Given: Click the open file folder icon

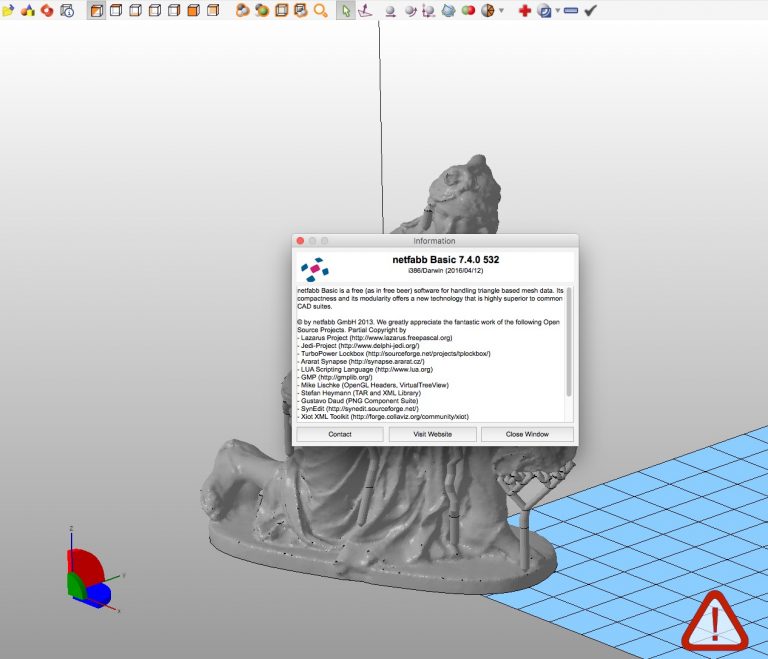Looking at the screenshot, I should (8, 11).
